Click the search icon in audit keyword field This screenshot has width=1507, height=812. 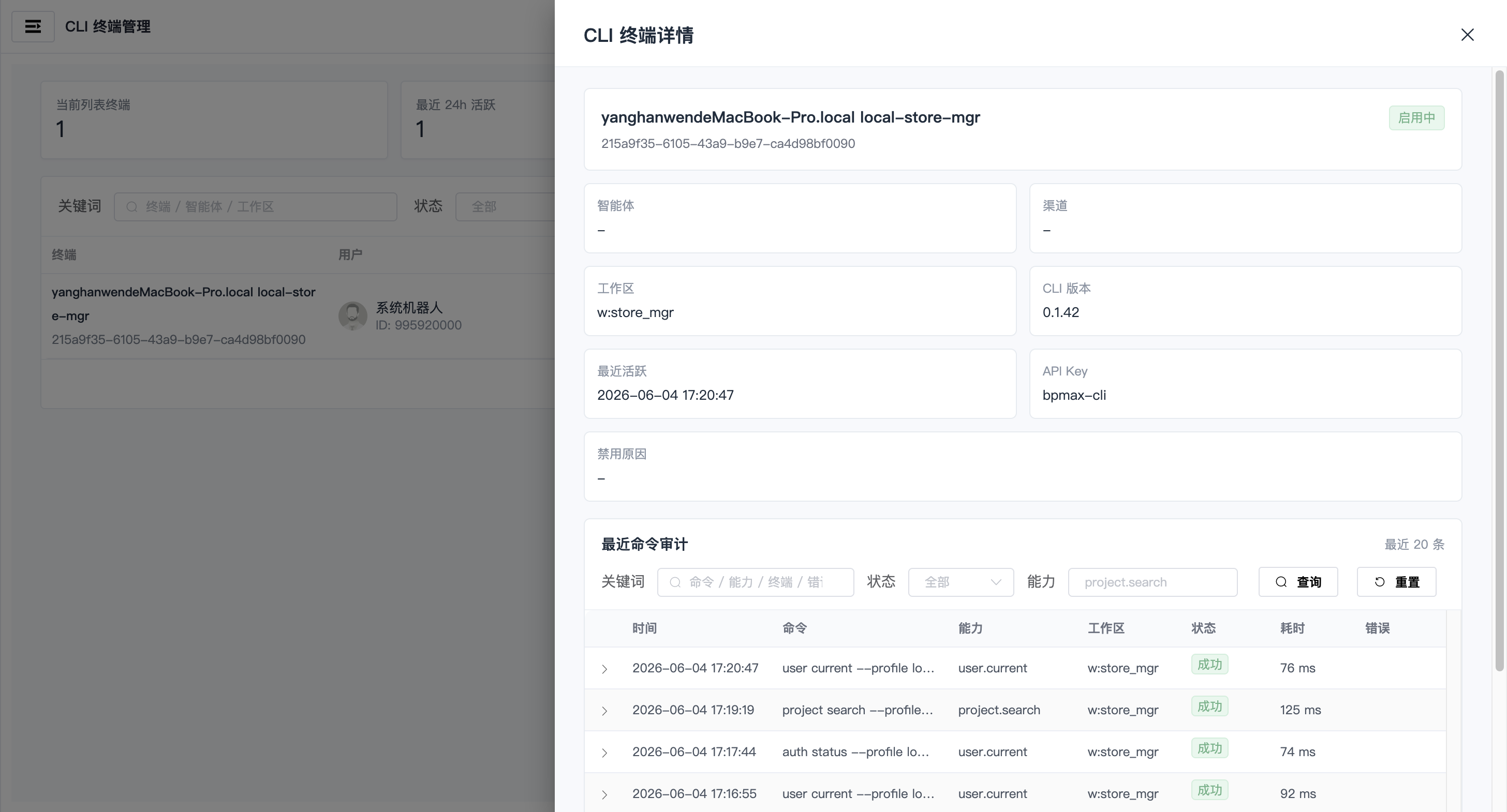pos(675,582)
